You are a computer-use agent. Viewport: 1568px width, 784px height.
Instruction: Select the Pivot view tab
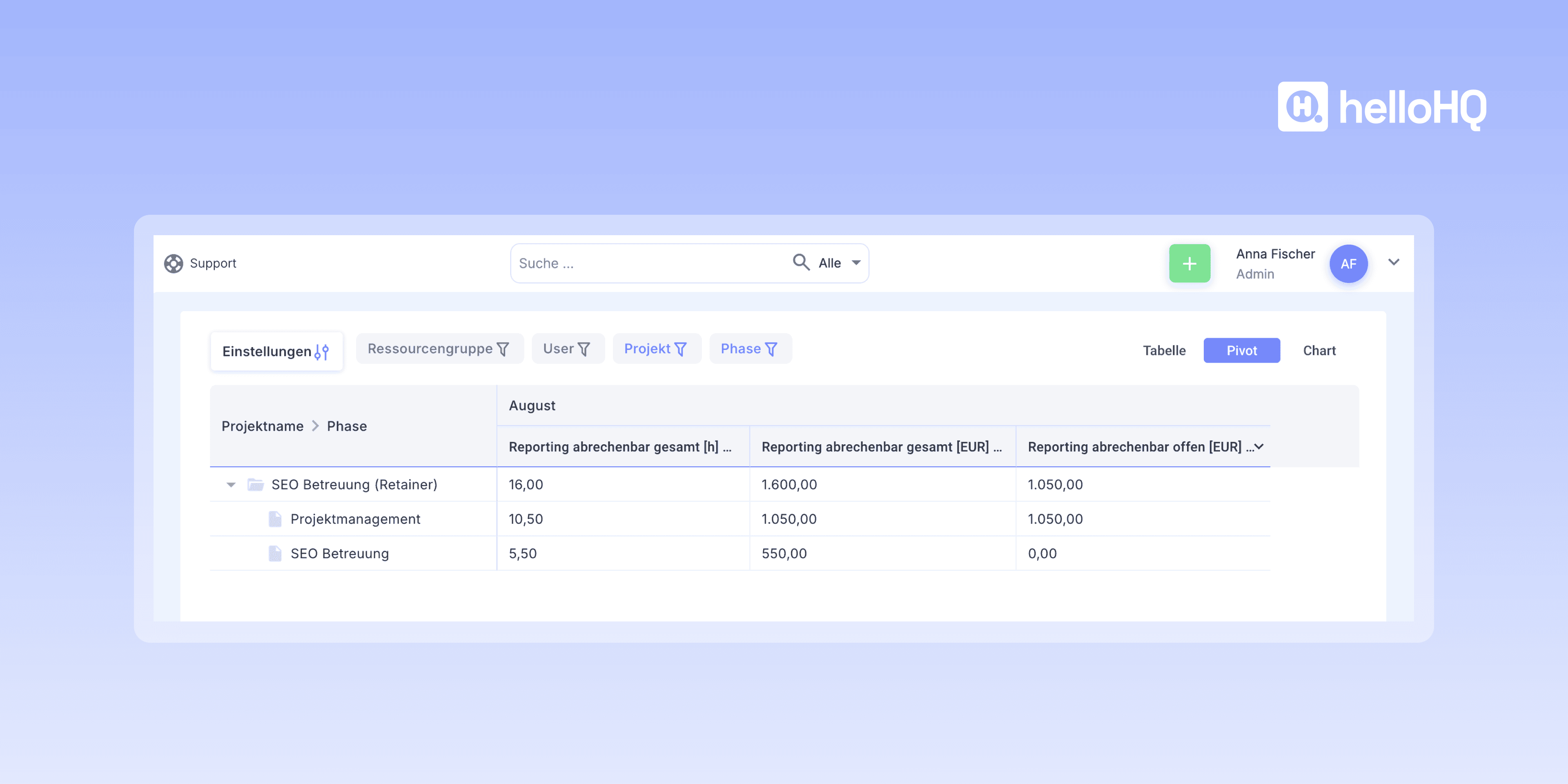[x=1241, y=351]
